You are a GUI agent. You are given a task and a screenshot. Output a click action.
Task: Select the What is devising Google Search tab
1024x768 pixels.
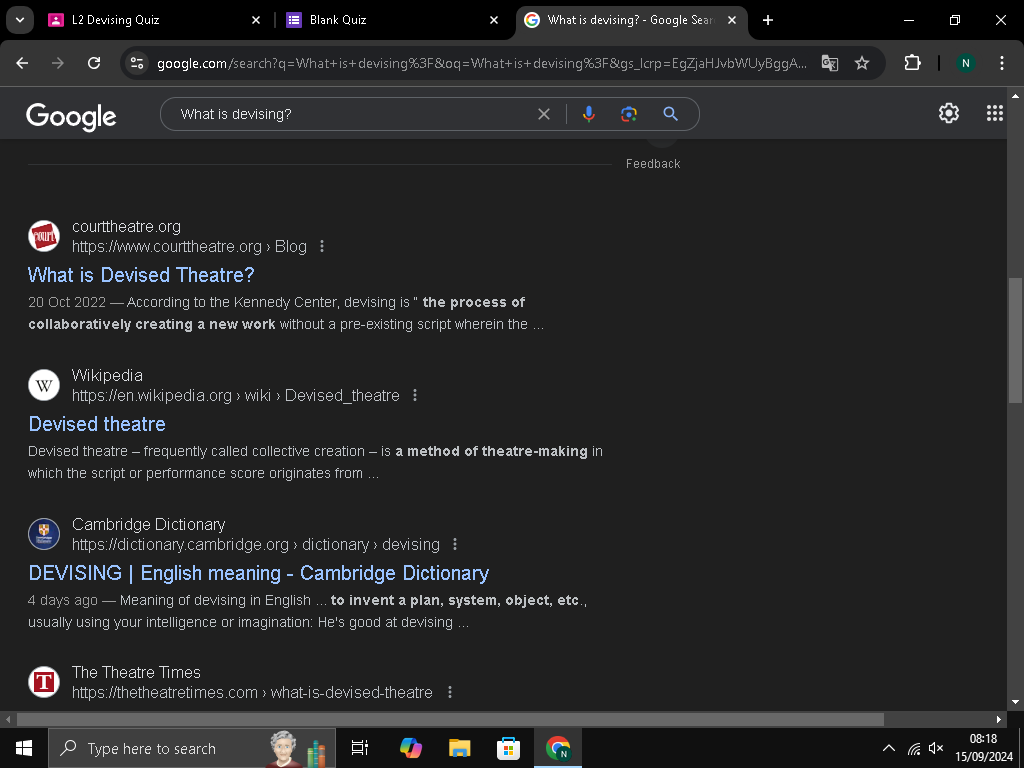tap(632, 20)
